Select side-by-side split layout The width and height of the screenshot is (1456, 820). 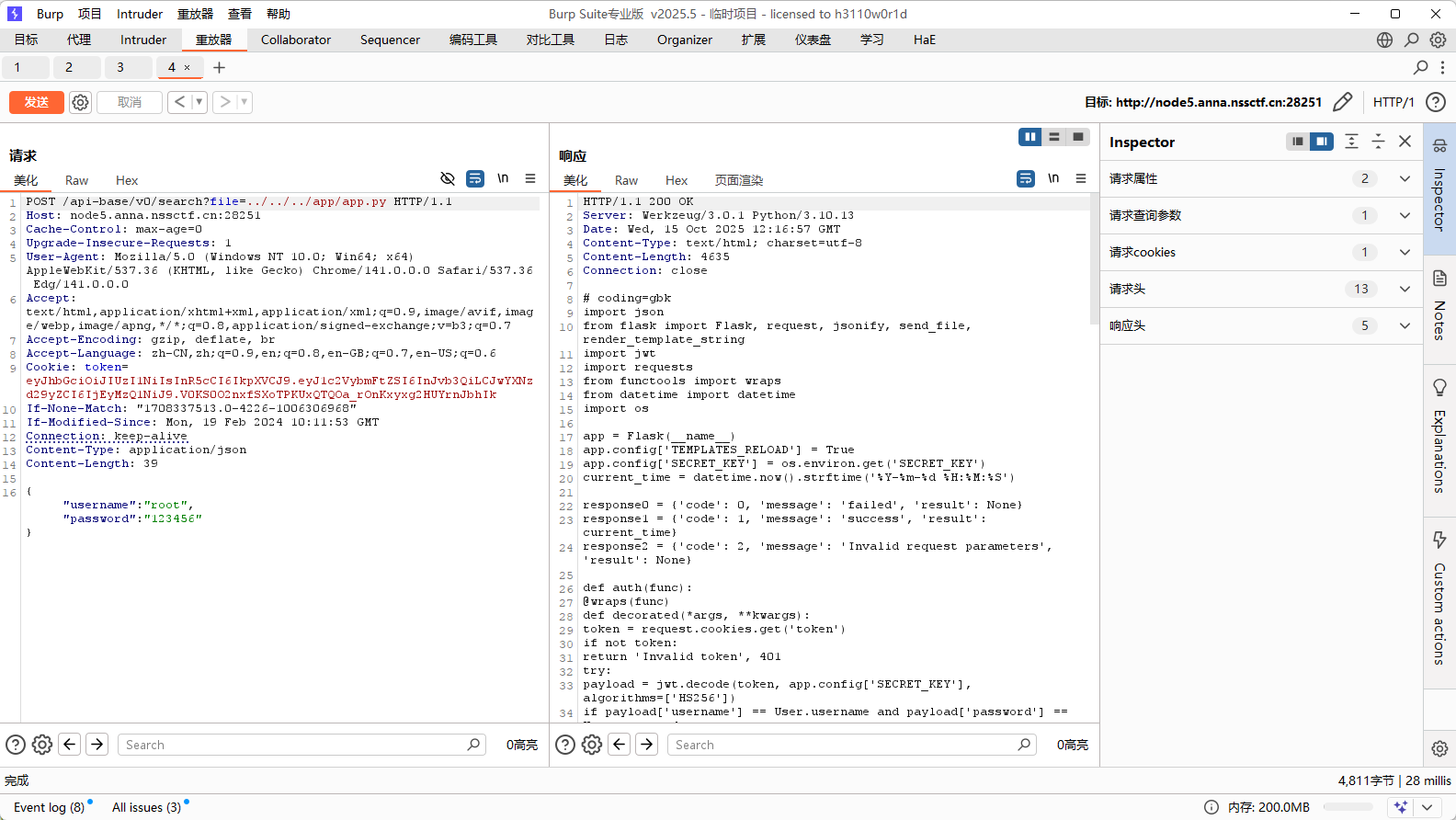click(1030, 137)
